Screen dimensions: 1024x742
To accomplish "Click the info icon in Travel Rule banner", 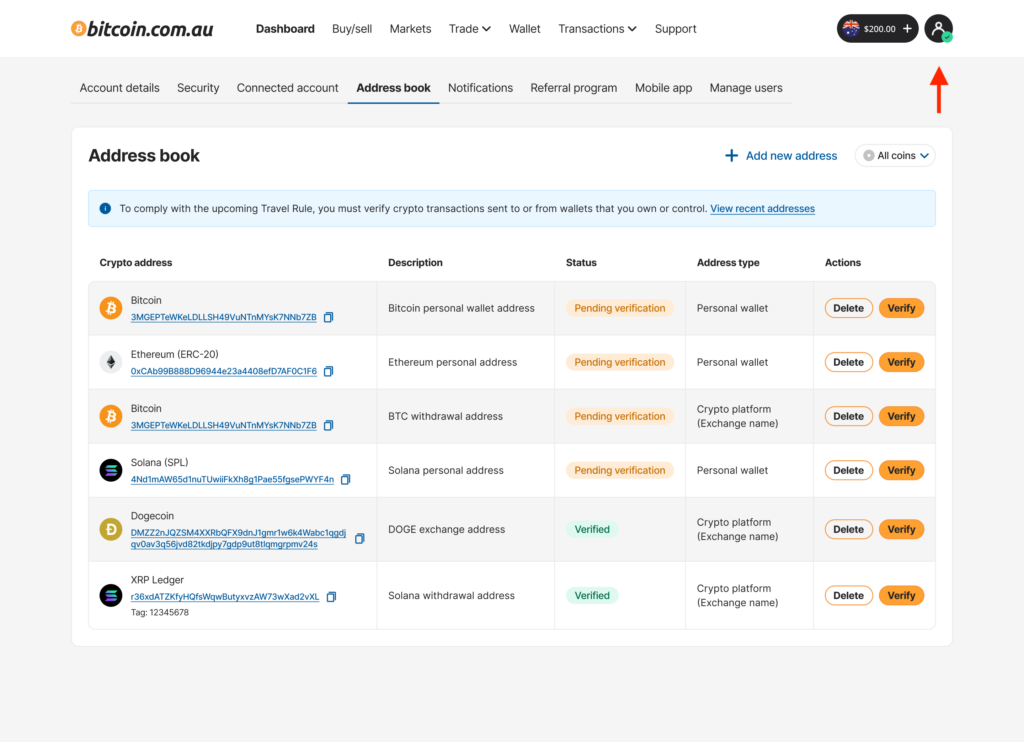I will pos(105,208).
